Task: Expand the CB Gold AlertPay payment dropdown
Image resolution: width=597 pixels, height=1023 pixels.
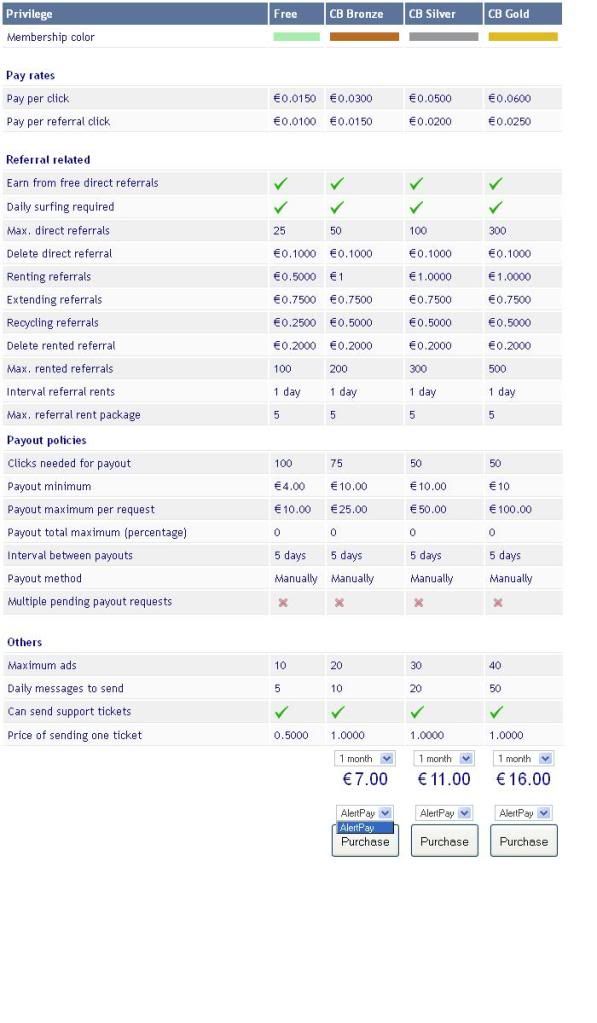Action: click(x=523, y=813)
